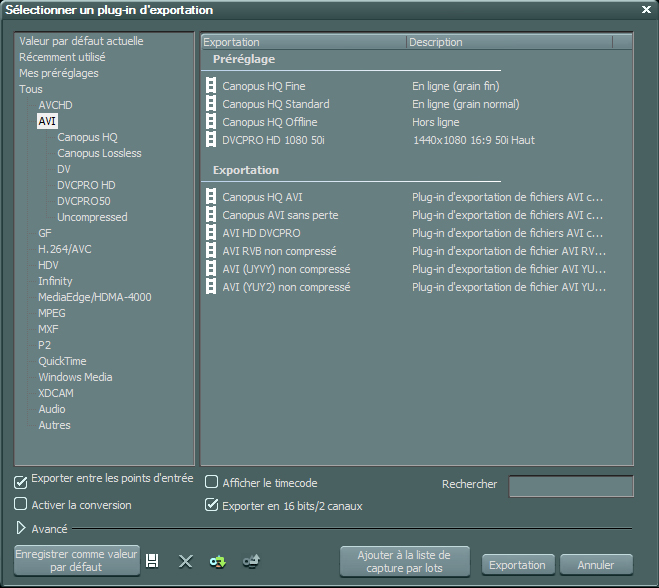This screenshot has width=659, height=588.
Task: Click the export preset icon
Action: (x=251, y=561)
